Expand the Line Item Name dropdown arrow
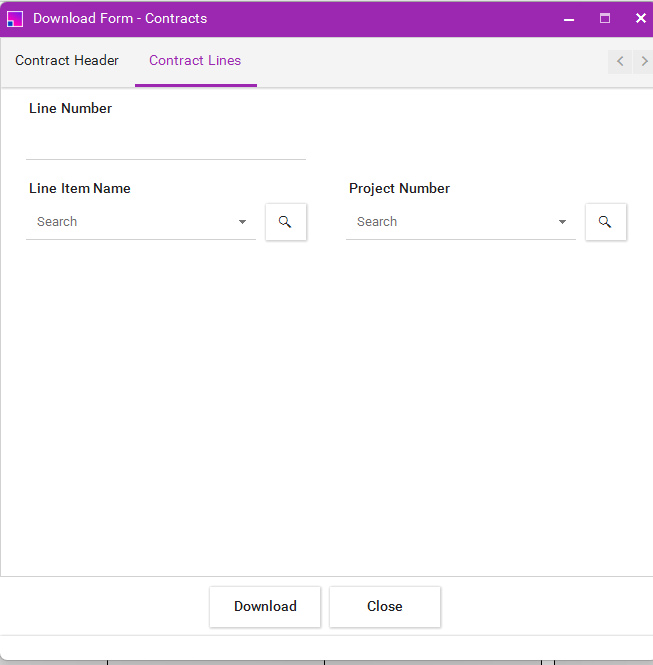The image size is (653, 665). pos(242,222)
